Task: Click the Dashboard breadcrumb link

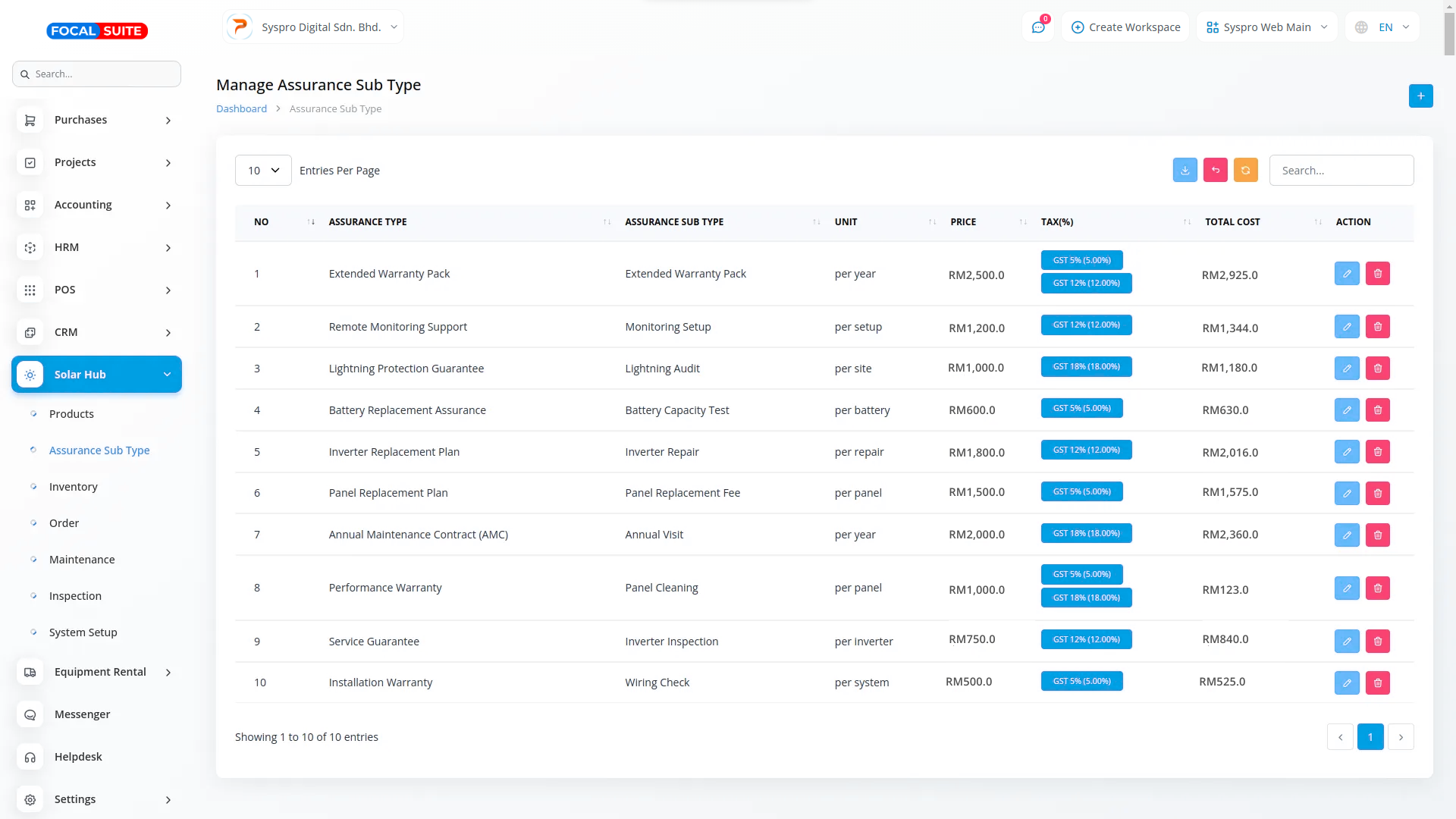Action: 241,109
